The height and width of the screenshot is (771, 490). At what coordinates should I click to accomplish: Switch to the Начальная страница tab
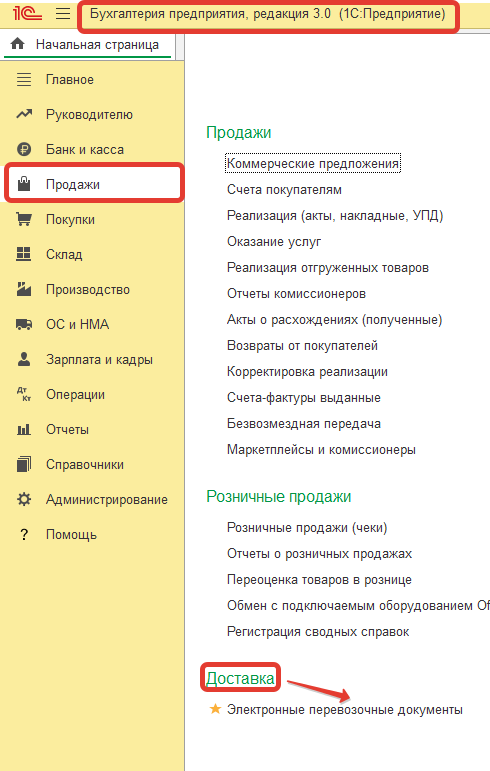pyautogui.click(x=89, y=45)
